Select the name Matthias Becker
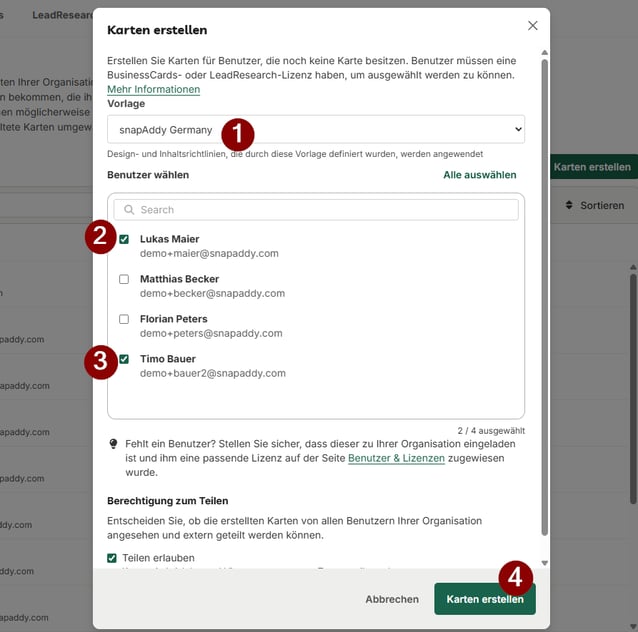638x632 pixels. coord(179,279)
